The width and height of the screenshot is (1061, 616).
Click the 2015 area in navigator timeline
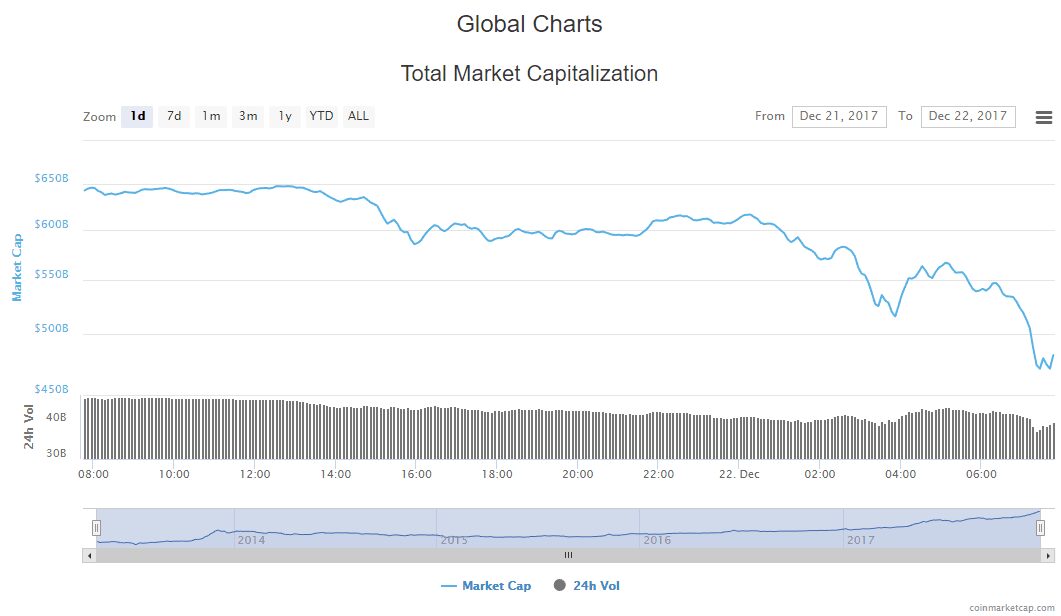click(453, 540)
